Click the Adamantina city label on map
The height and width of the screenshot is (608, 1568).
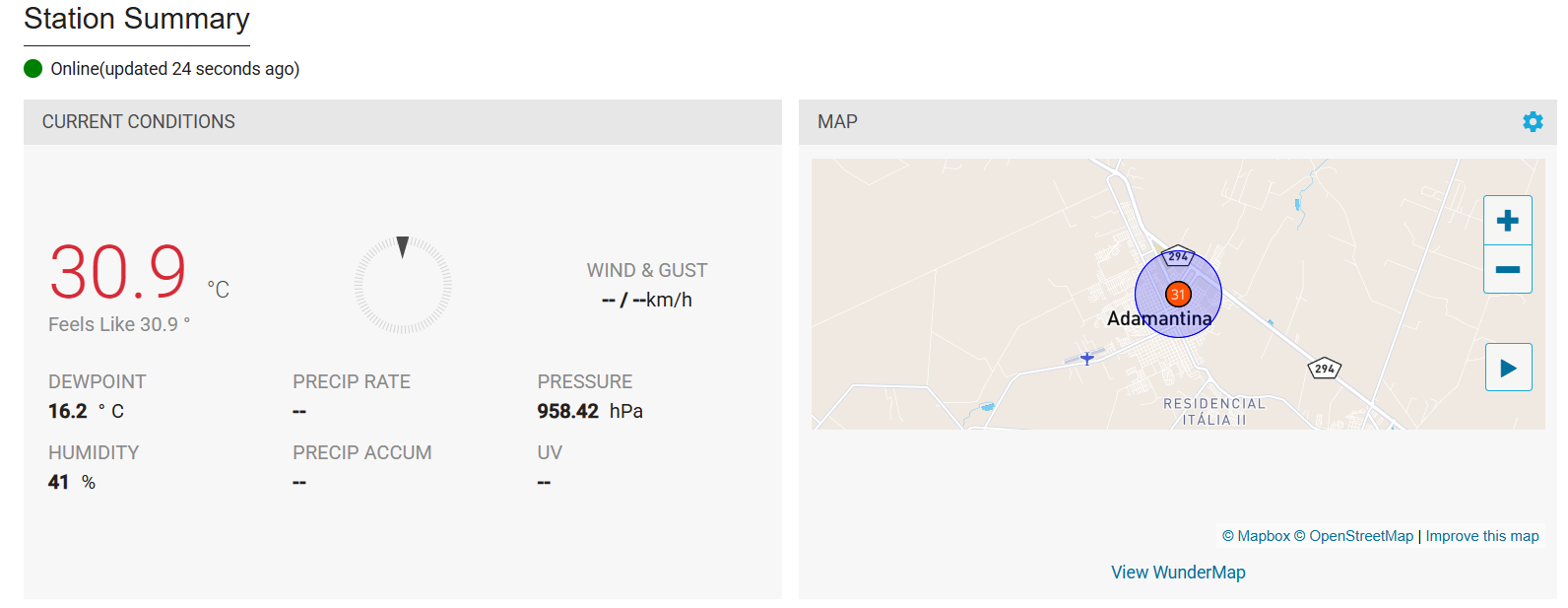click(x=1159, y=318)
